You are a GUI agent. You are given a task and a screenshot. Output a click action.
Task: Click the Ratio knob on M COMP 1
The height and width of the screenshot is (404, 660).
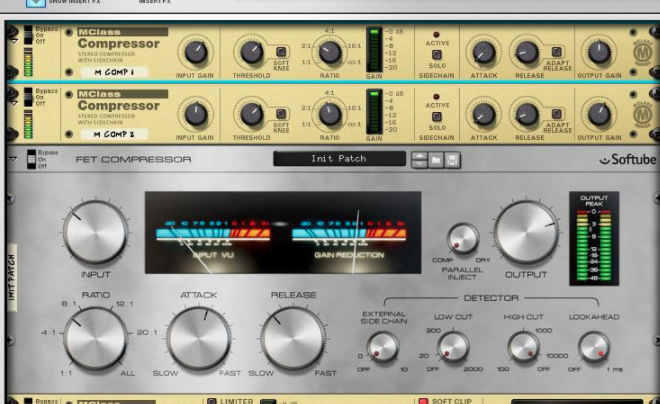(x=330, y=53)
